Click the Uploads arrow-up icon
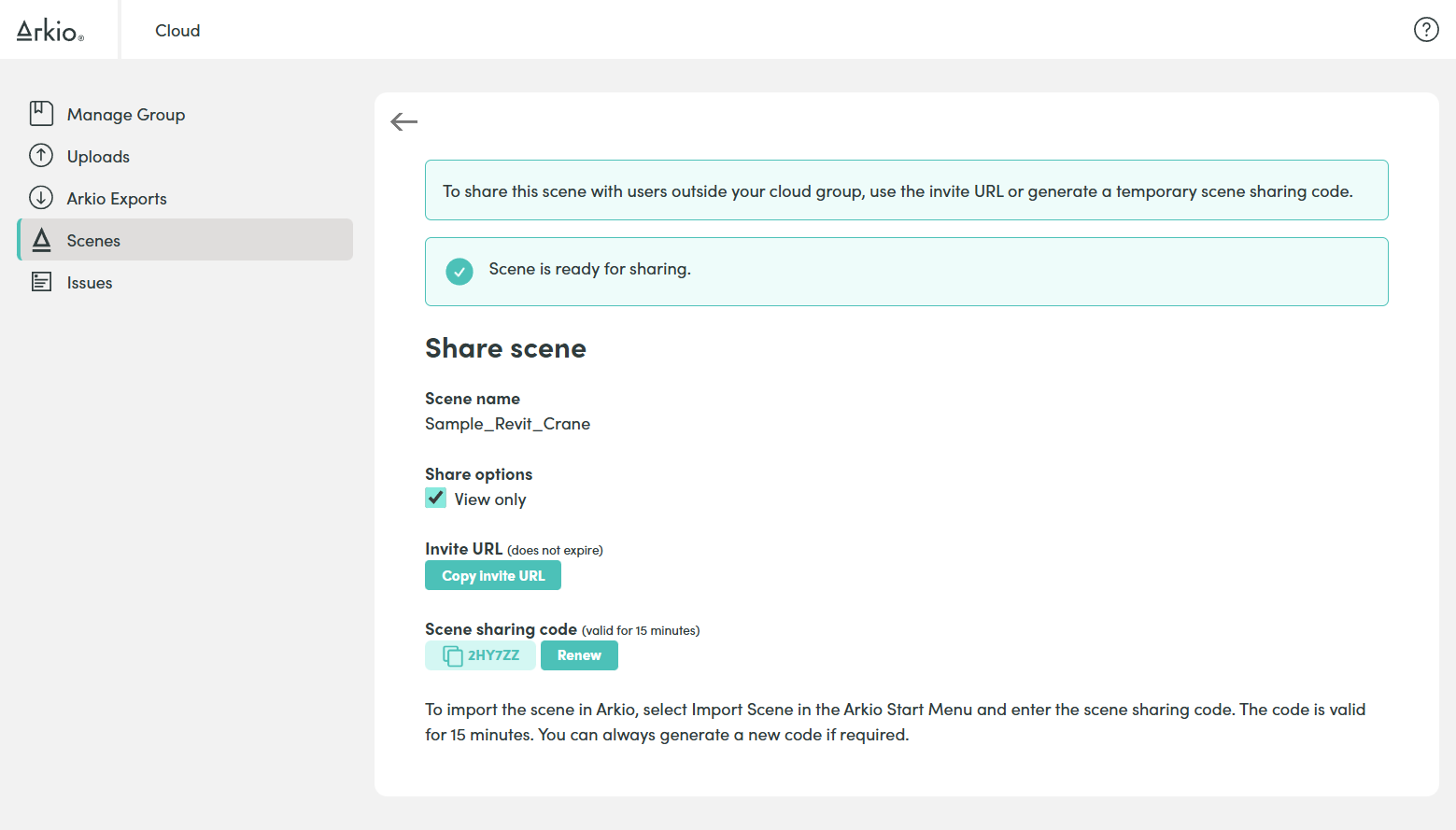The image size is (1456, 830). (41, 156)
